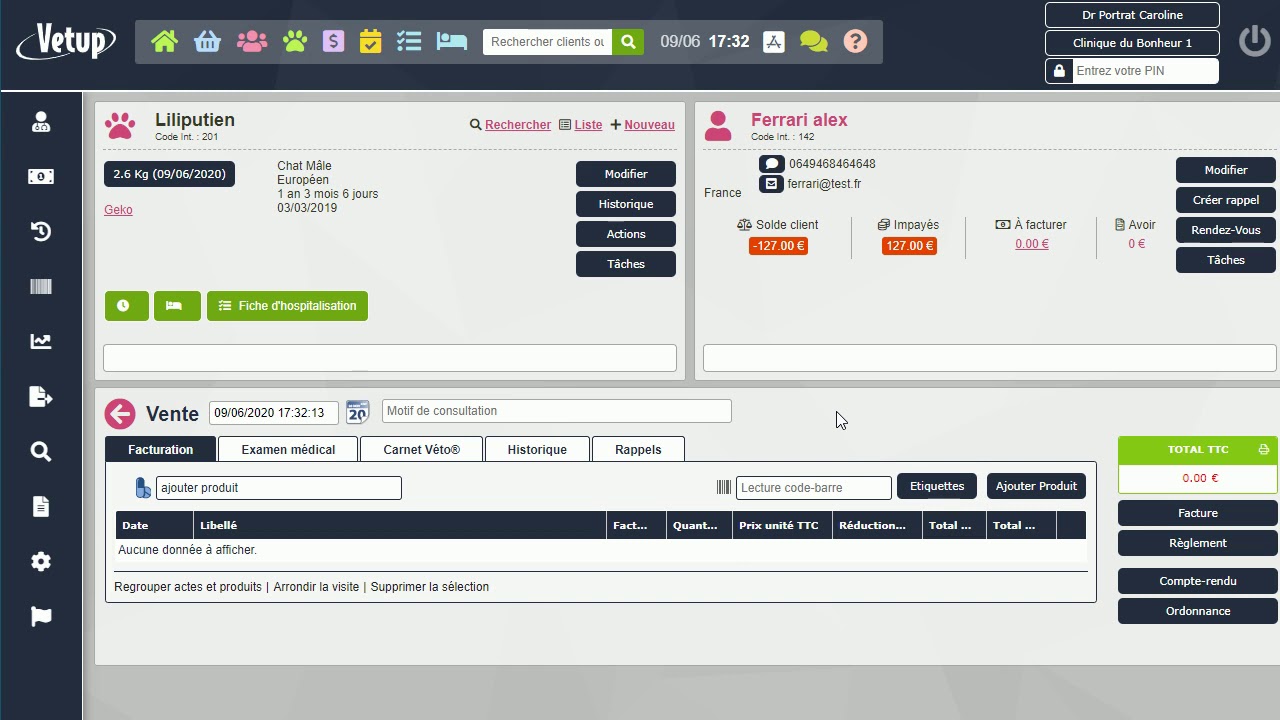Switch to the Examen médical tab
The image size is (1280, 720).
tap(287, 449)
